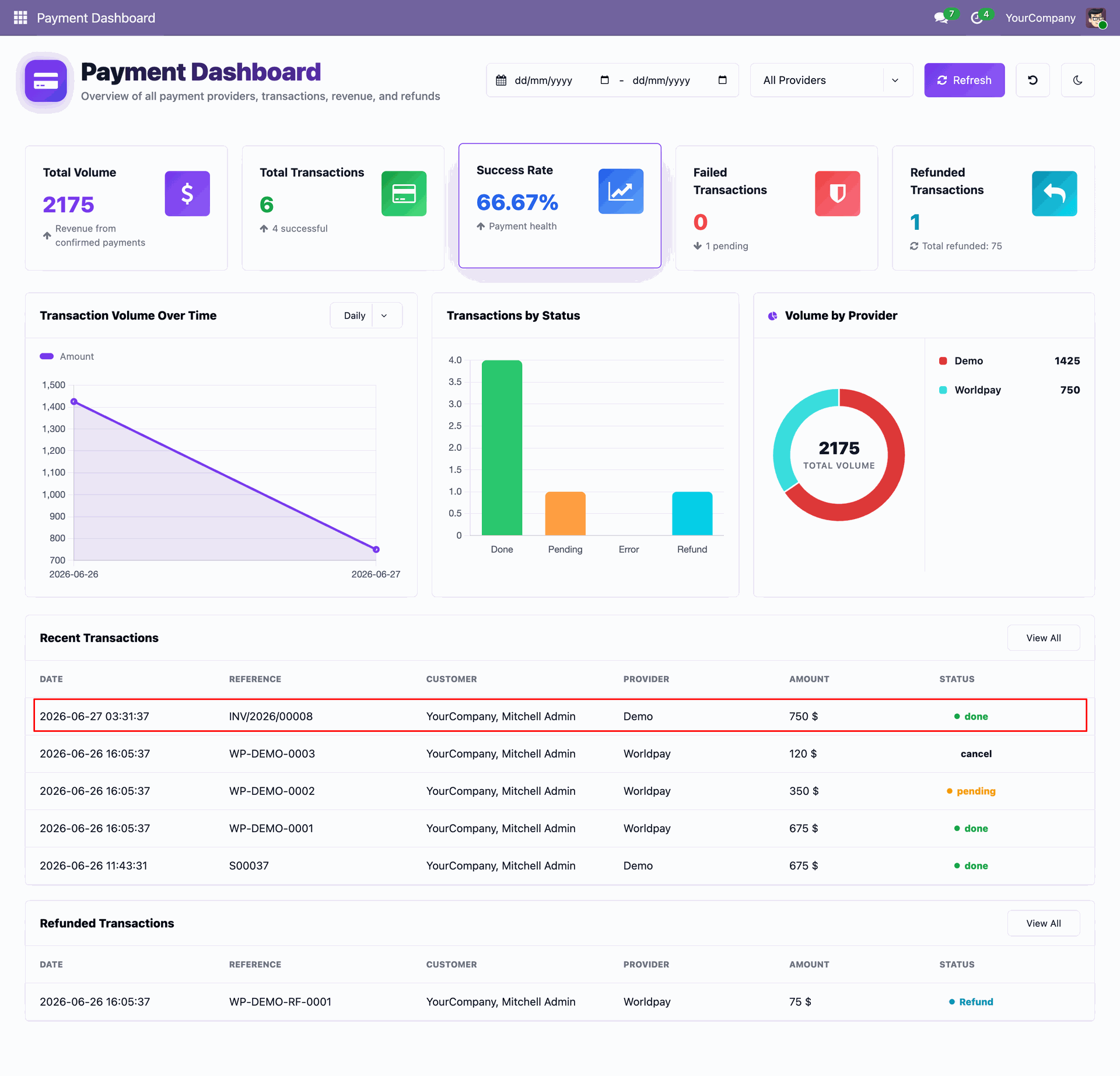Expand the Daily interval dropdown
The height and width of the screenshot is (1076, 1120).
366,316
